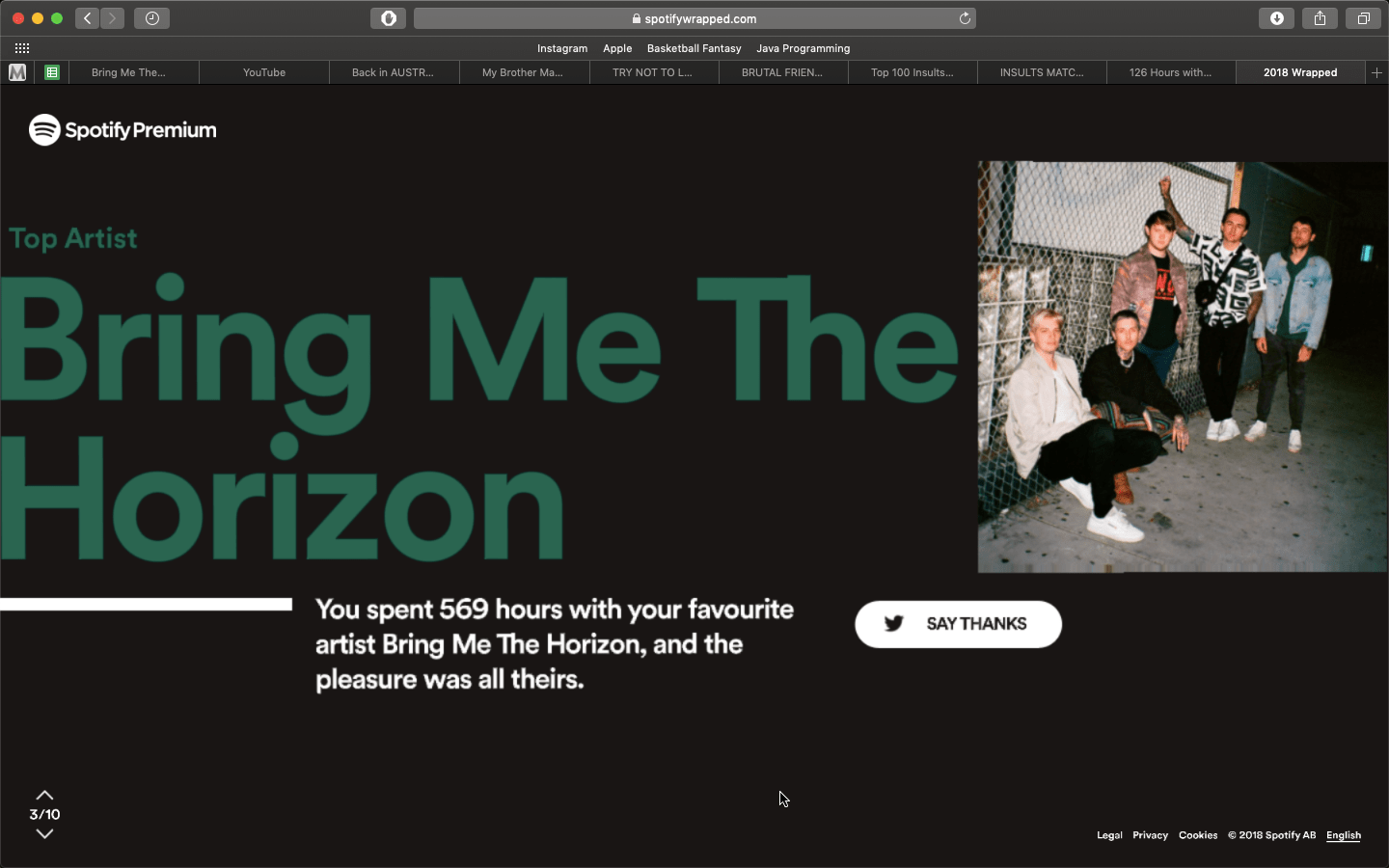This screenshot has height=868, width=1389.
Task: Go to previous slide with up chevron
Action: 44,795
